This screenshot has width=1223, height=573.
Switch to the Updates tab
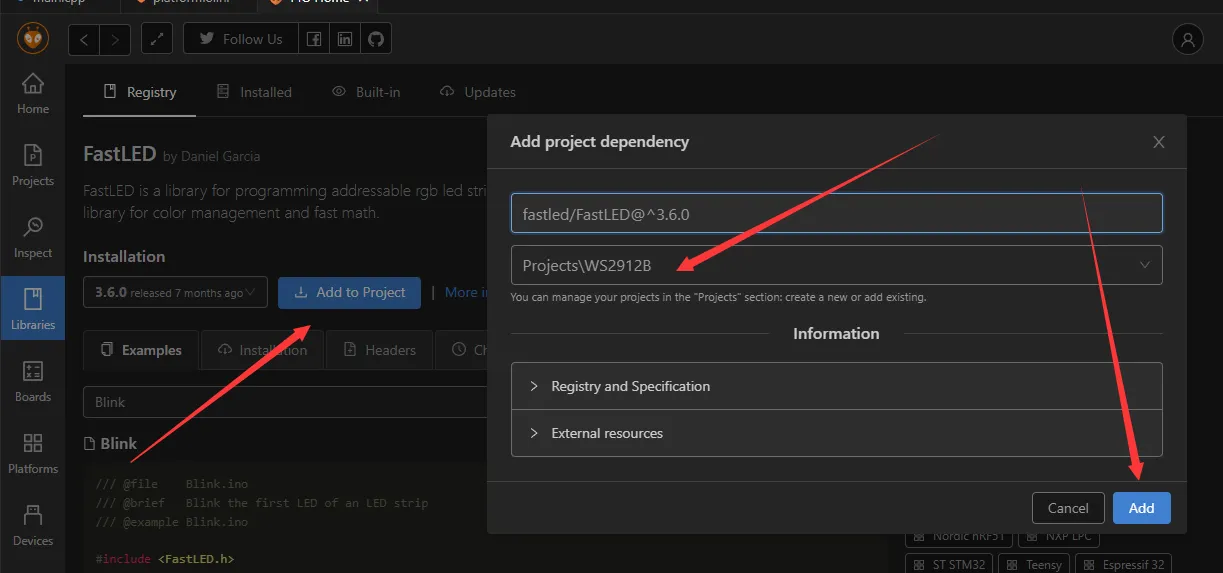click(478, 92)
